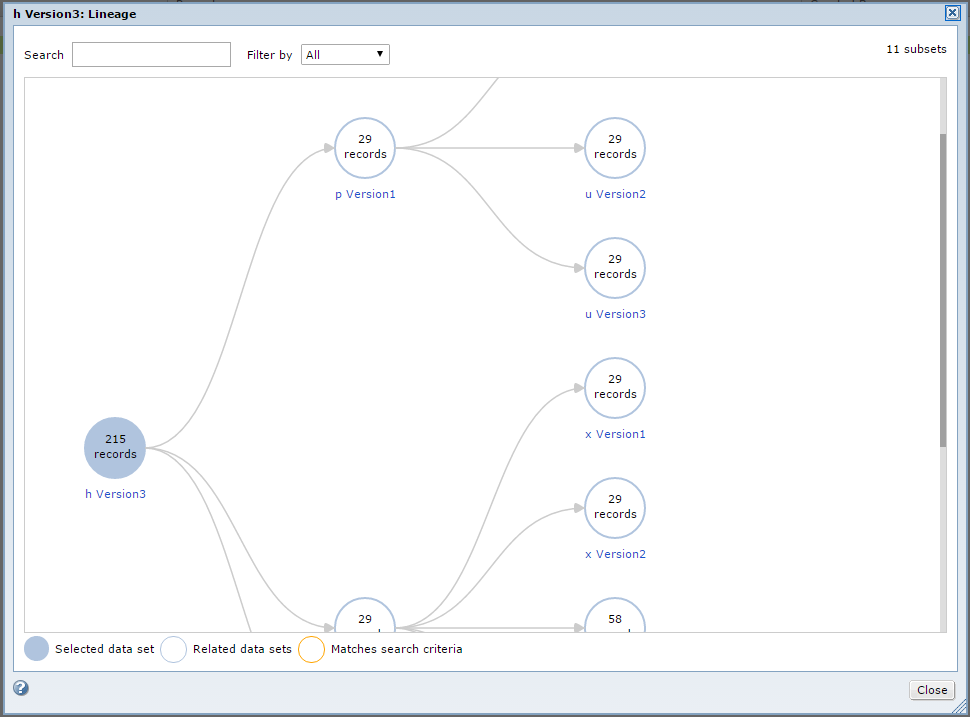Open the x Version1 label link
This screenshot has height=717, width=970.
click(615, 434)
